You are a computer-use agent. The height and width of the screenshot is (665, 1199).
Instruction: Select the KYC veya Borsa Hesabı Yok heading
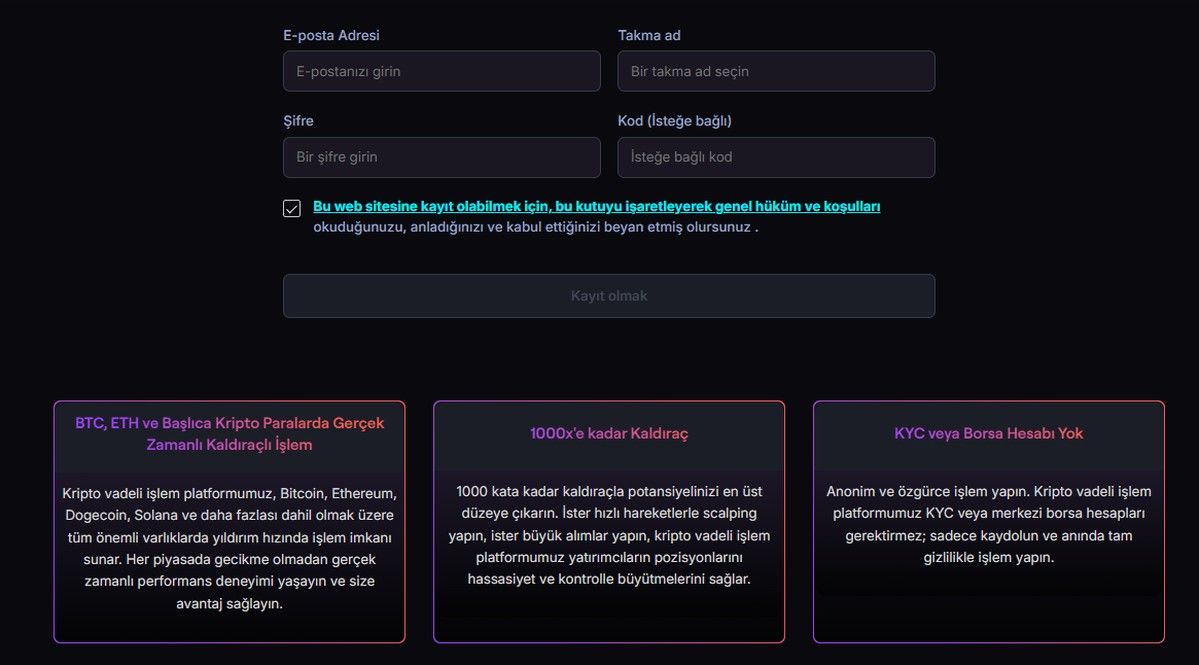pos(988,432)
